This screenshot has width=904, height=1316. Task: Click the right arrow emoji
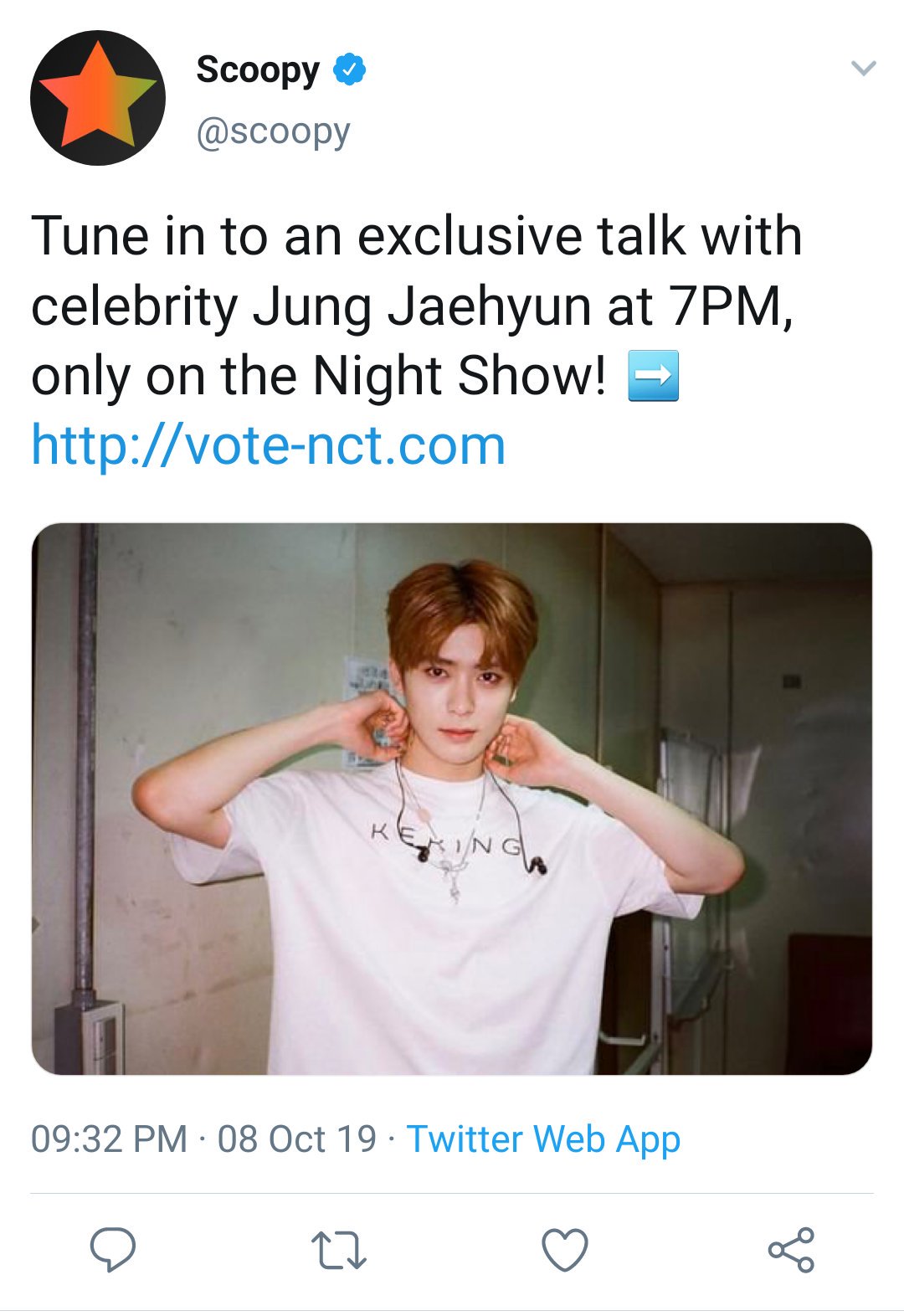pos(654,377)
